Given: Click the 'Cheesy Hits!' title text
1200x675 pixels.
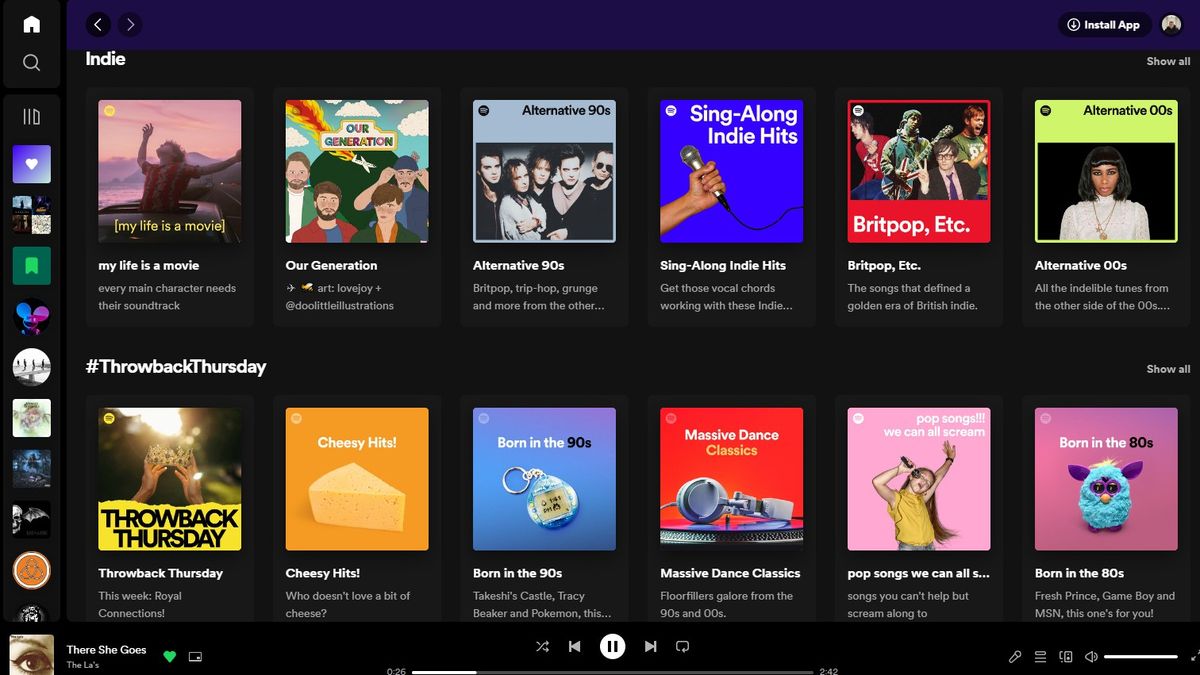Looking at the screenshot, I should click(322, 573).
